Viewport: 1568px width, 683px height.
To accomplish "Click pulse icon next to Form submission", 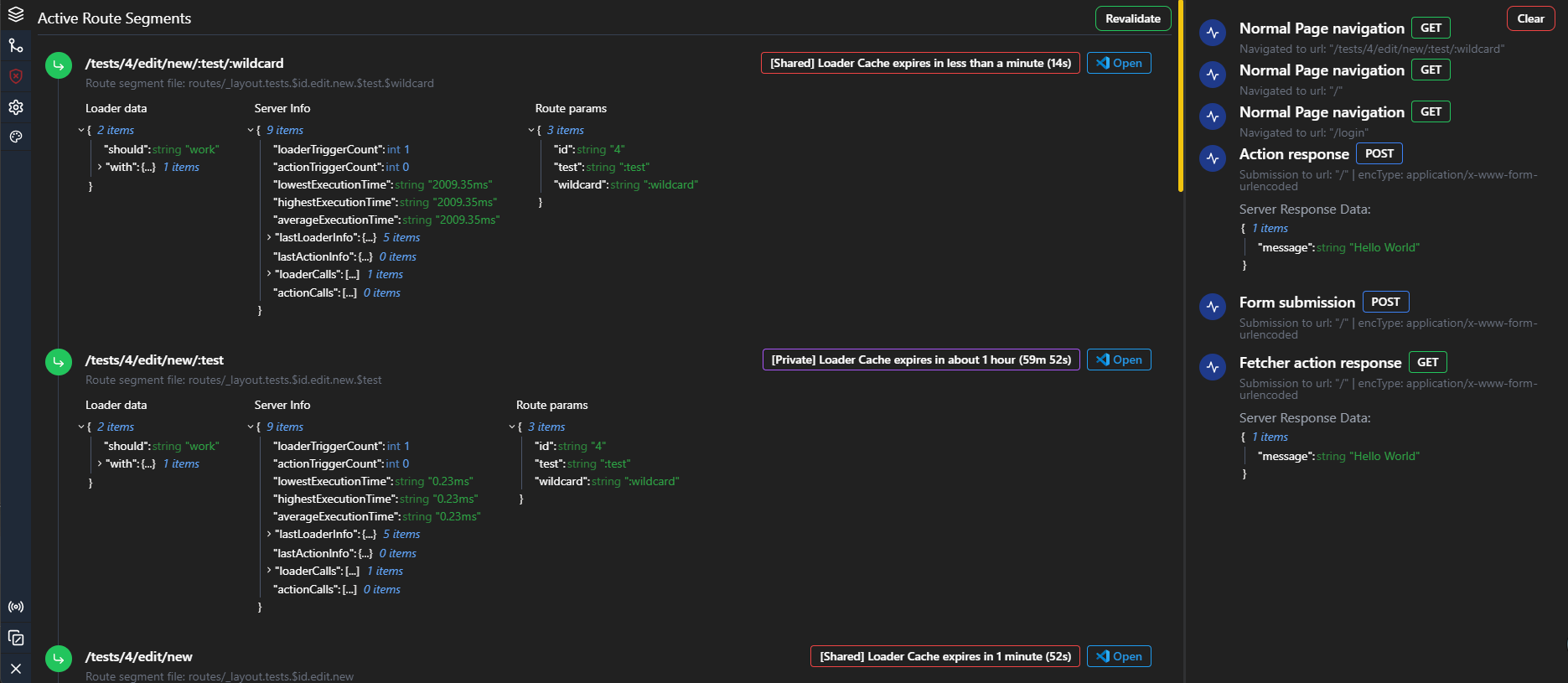I will (1213, 307).
